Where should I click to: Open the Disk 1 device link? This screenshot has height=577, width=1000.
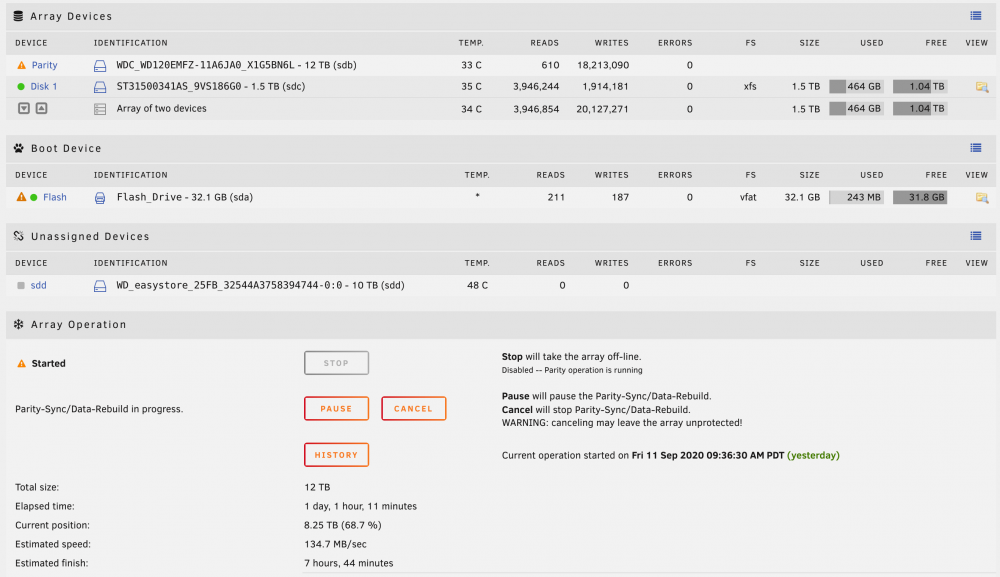click(44, 87)
